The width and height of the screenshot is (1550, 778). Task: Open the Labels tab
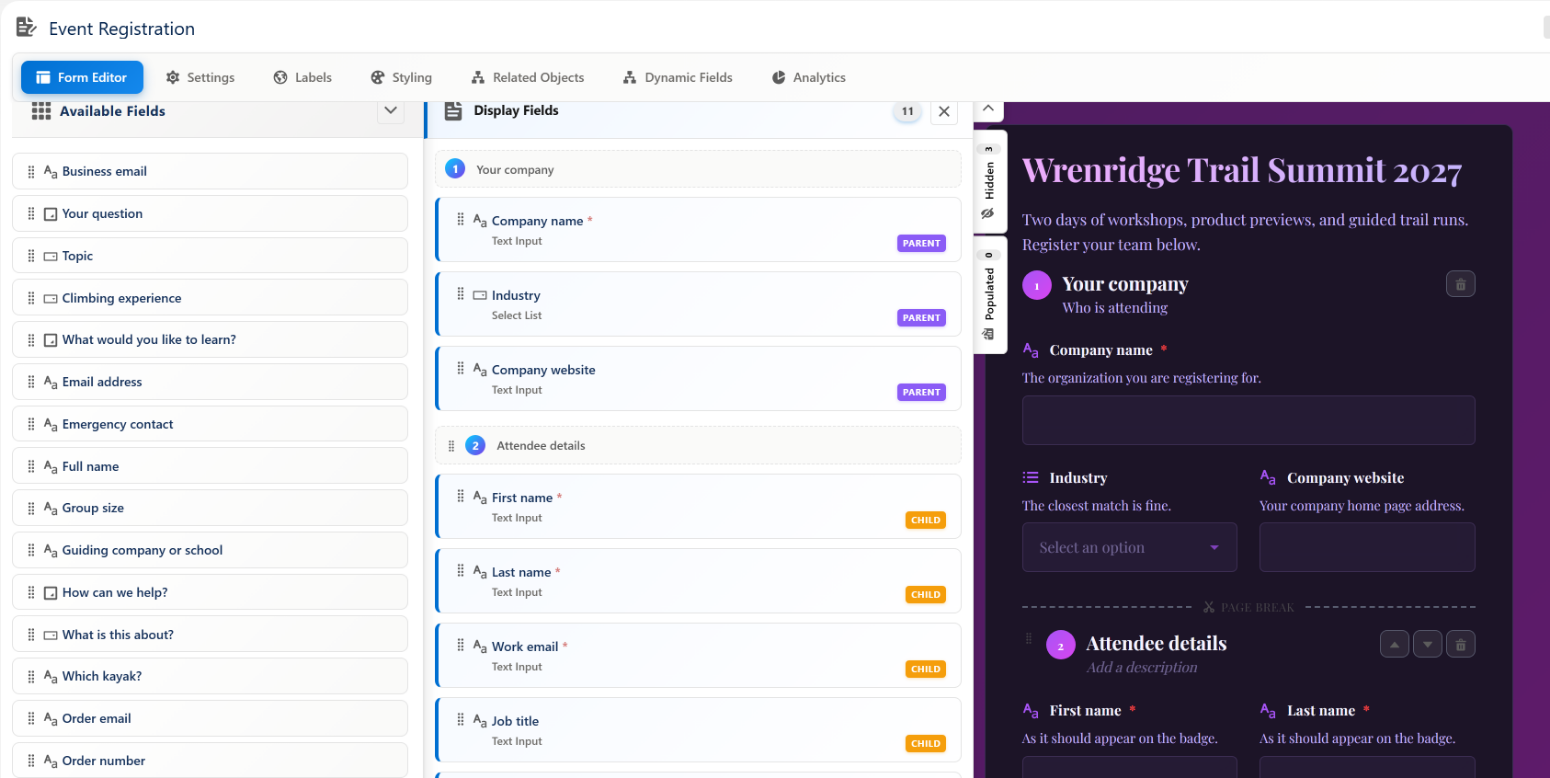tap(302, 77)
